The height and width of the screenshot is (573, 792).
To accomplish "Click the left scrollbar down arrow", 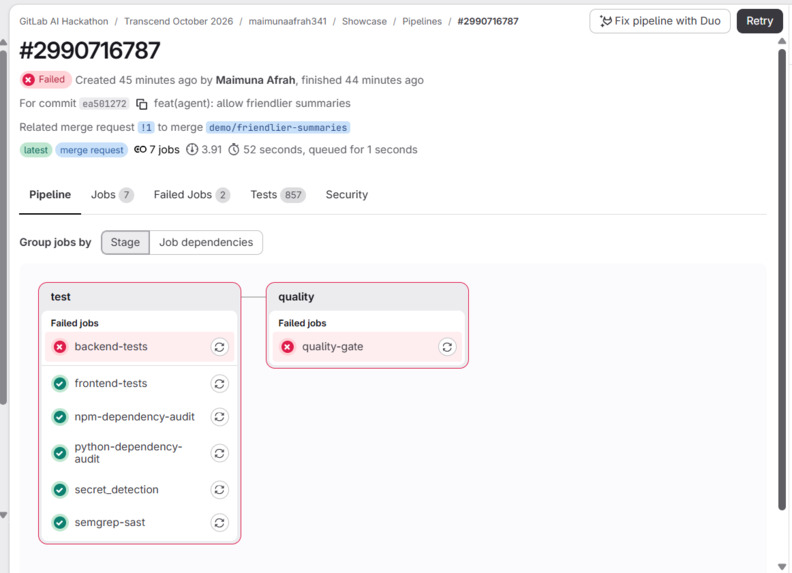I will click(4, 515).
